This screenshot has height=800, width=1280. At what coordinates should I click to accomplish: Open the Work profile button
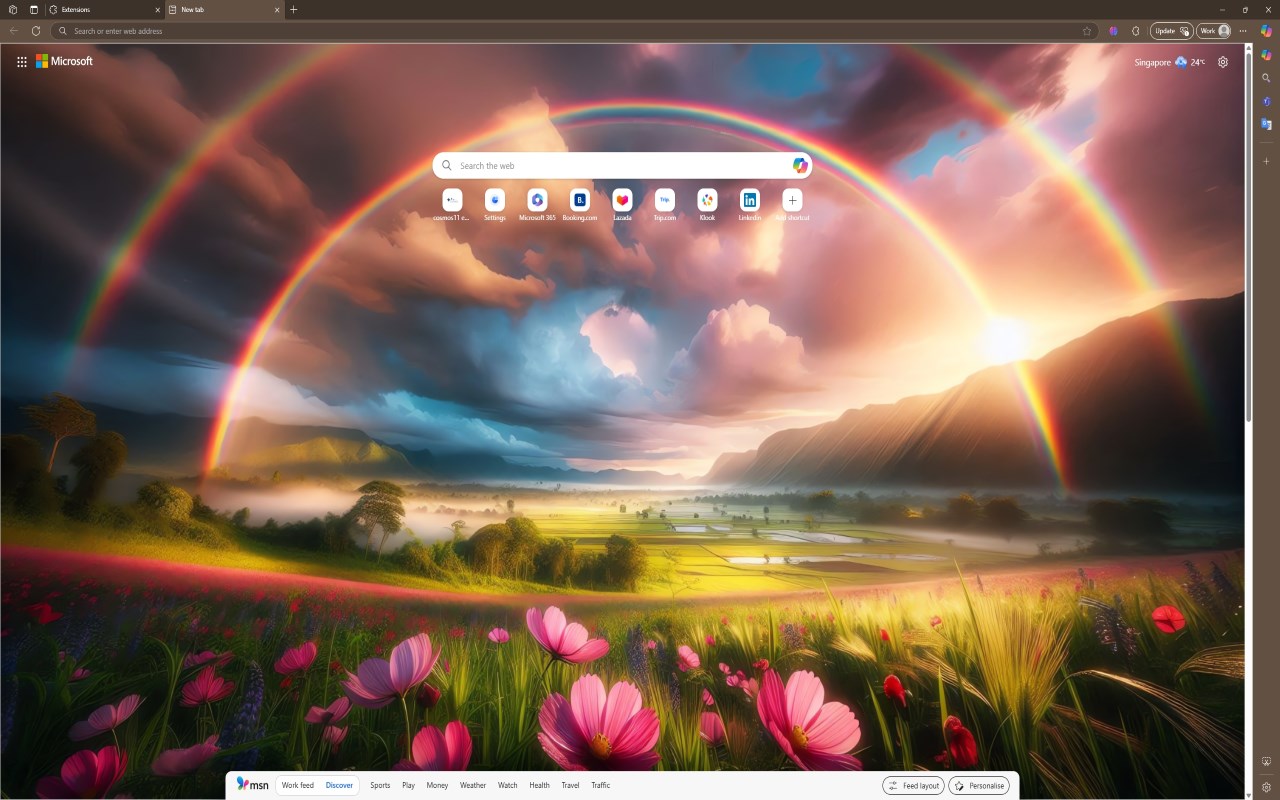pyautogui.click(x=1214, y=31)
